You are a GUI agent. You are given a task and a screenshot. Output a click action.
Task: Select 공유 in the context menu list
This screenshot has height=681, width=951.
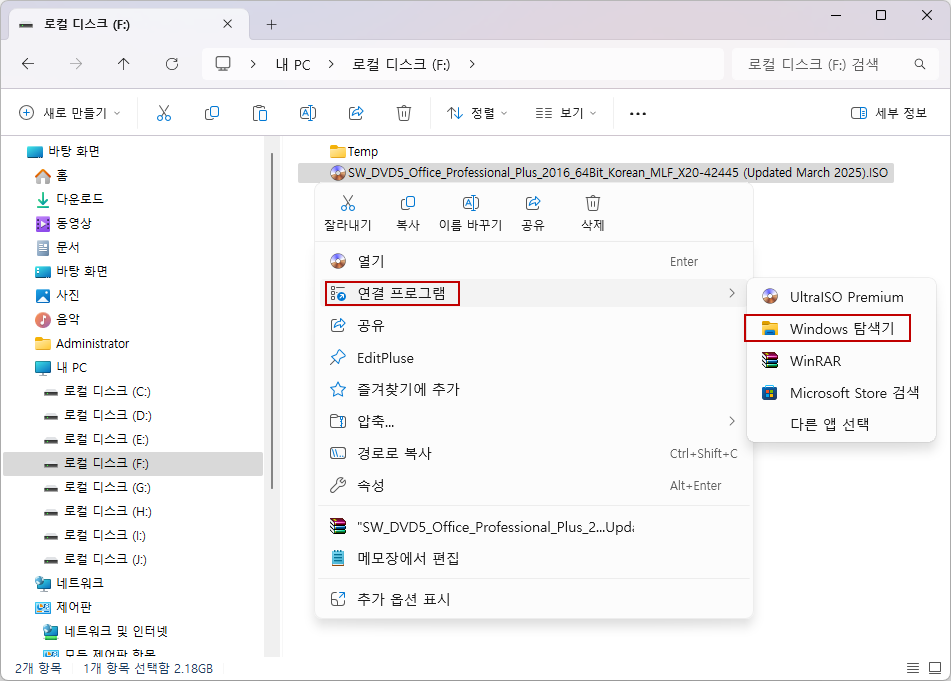pyautogui.click(x=534, y=326)
